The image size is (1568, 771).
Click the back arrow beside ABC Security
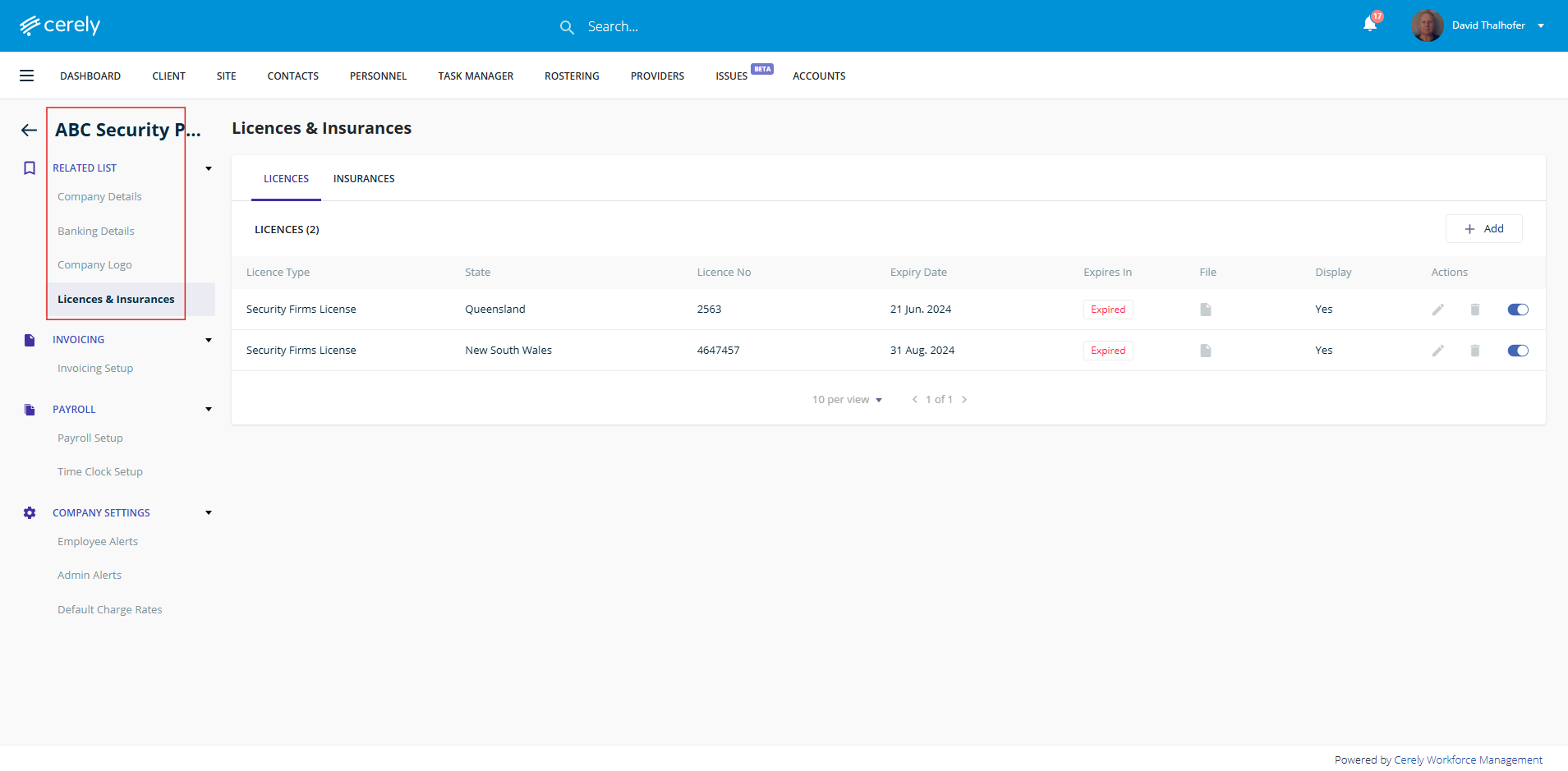pos(30,130)
